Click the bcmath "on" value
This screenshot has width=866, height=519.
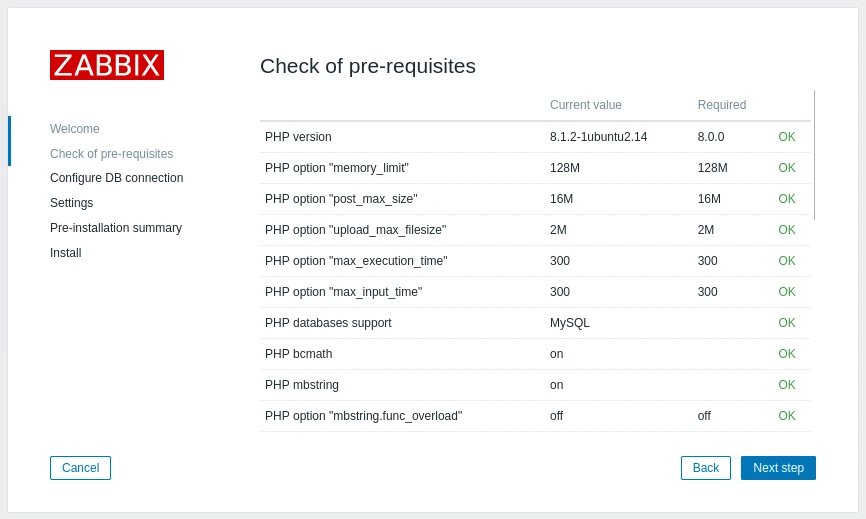coord(557,354)
